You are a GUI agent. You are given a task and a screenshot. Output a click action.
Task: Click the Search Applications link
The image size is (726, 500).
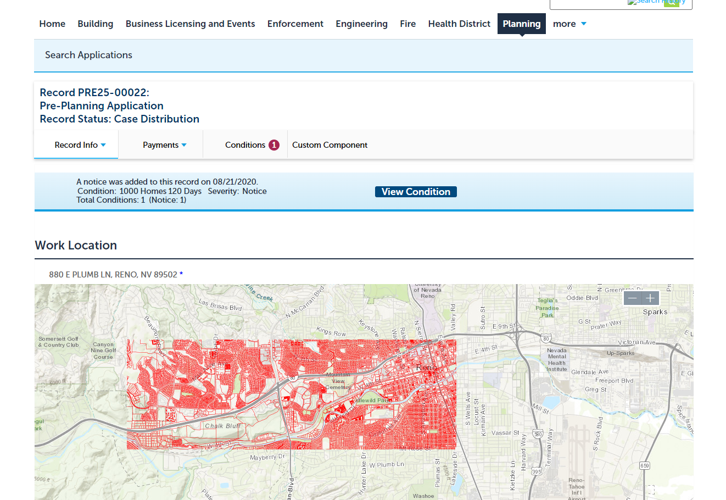point(88,55)
